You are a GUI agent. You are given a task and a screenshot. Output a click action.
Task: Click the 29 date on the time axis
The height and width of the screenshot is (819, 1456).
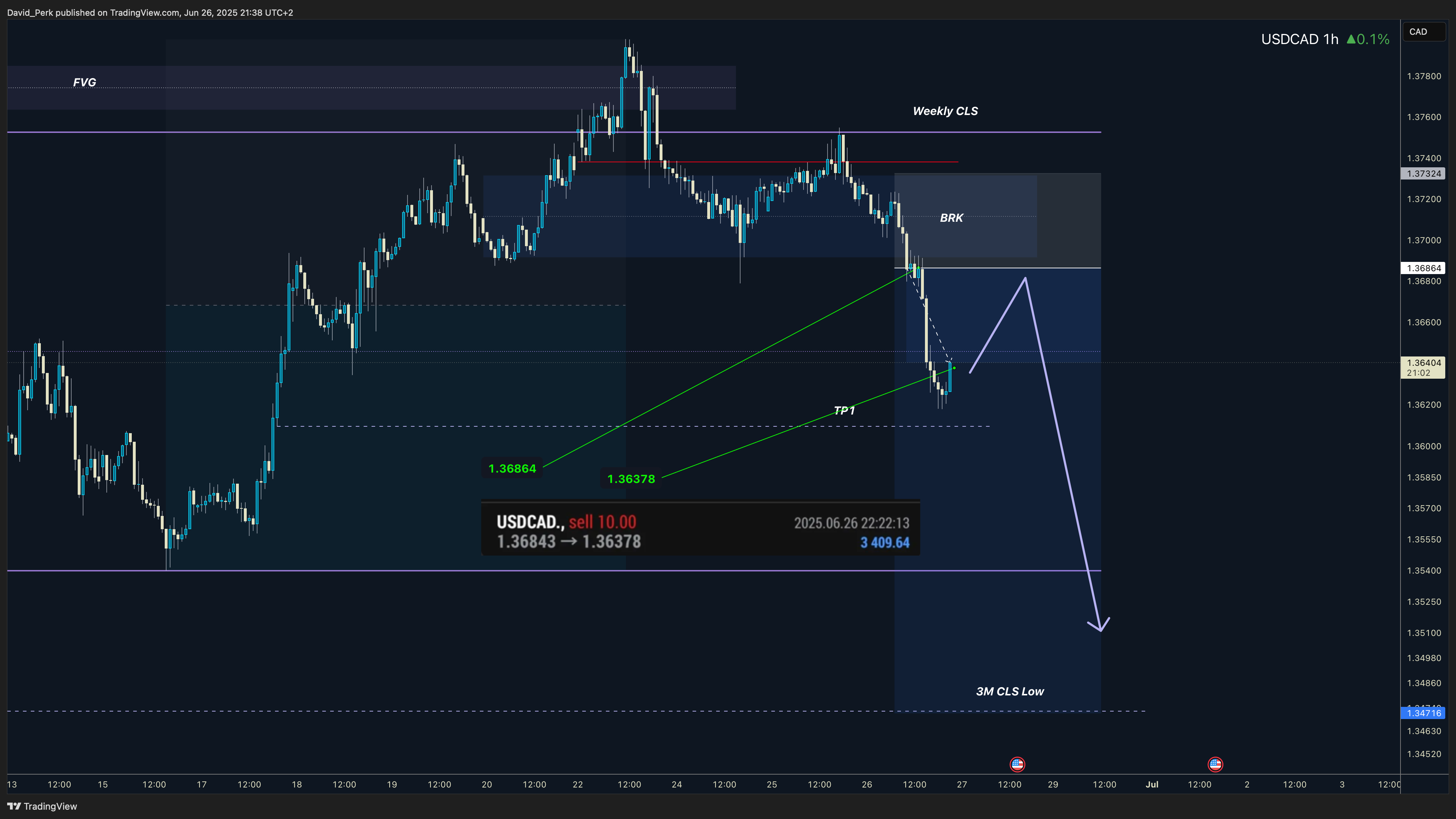pyautogui.click(x=1053, y=785)
